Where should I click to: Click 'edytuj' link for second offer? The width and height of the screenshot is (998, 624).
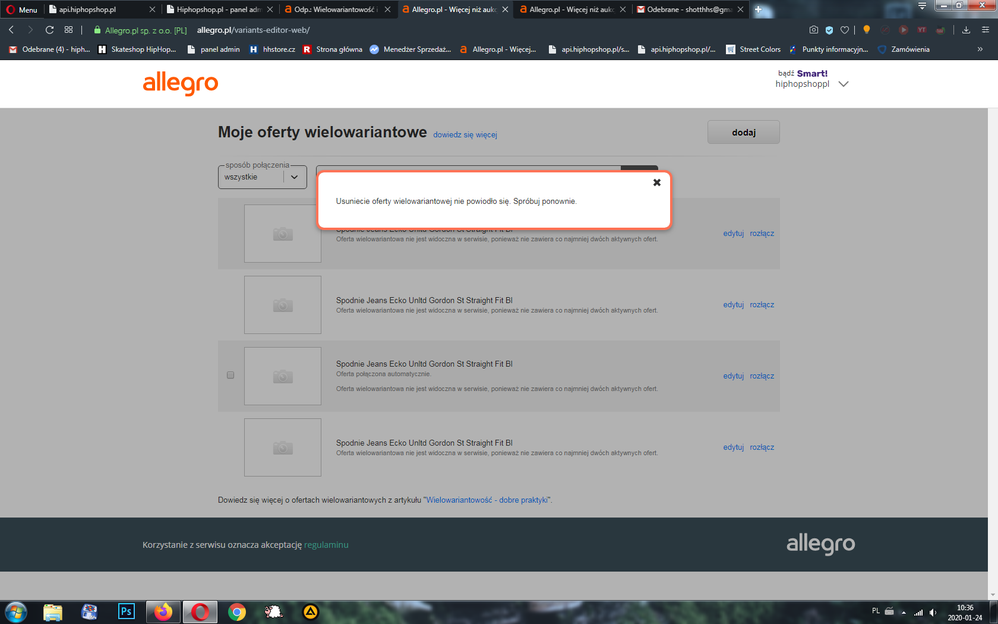click(x=733, y=305)
